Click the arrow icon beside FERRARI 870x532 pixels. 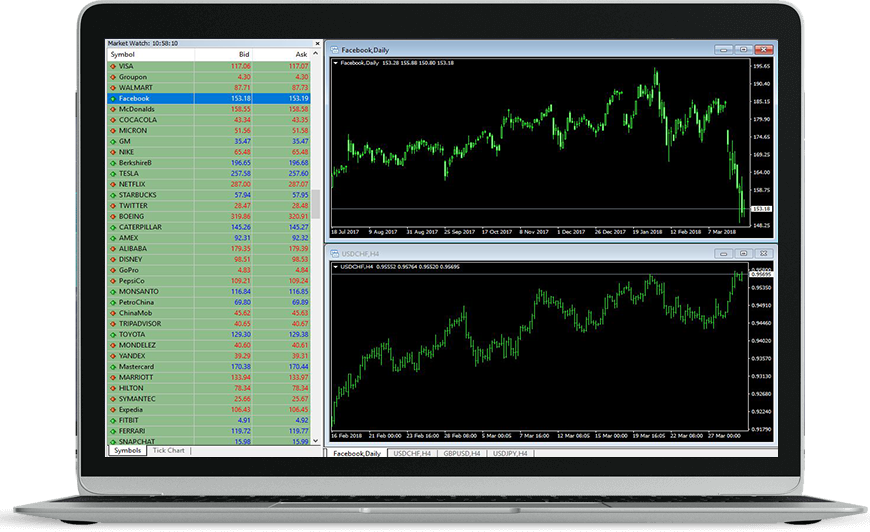click(x=113, y=431)
